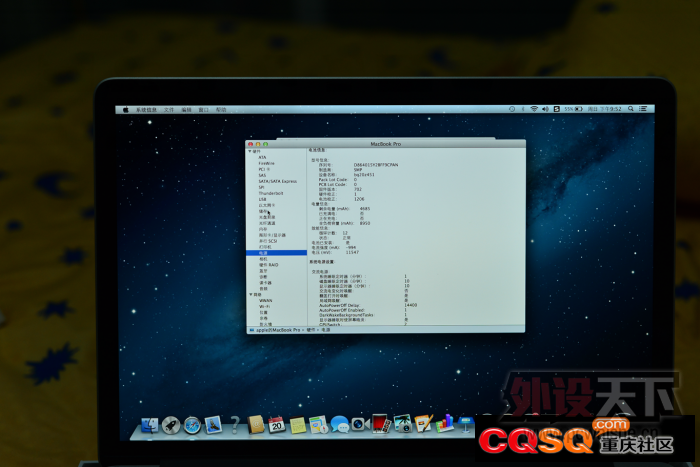Click Pack Lot Code row
The width and height of the screenshot is (700, 467).
(338, 179)
